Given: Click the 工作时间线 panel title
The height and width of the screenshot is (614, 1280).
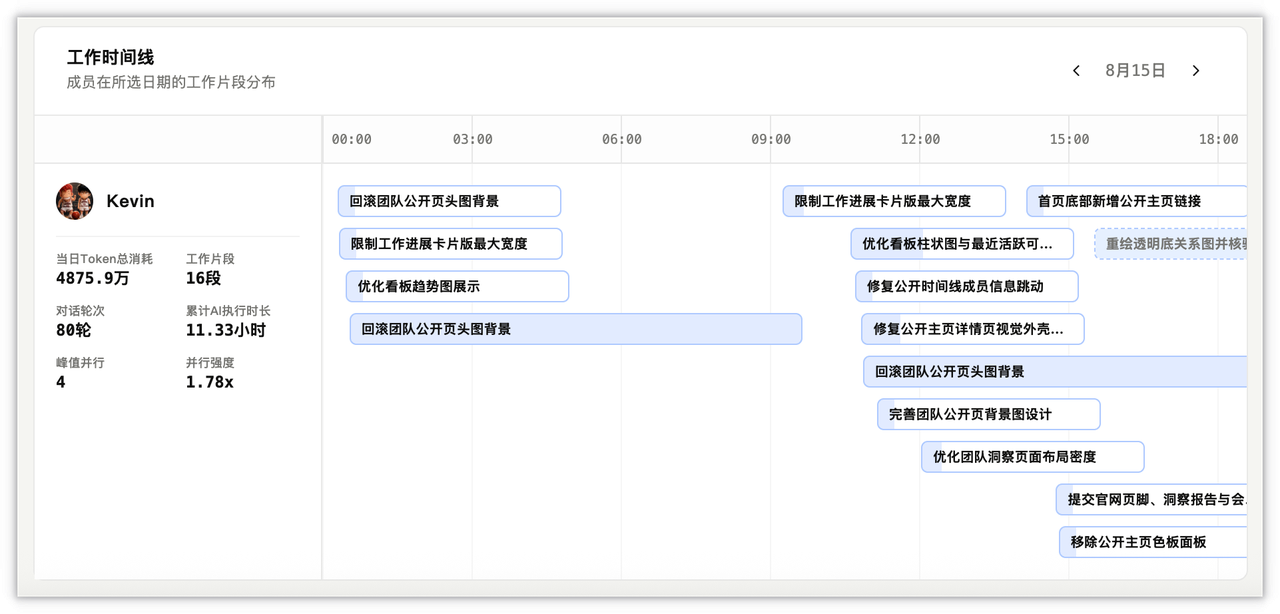Looking at the screenshot, I should point(110,57).
